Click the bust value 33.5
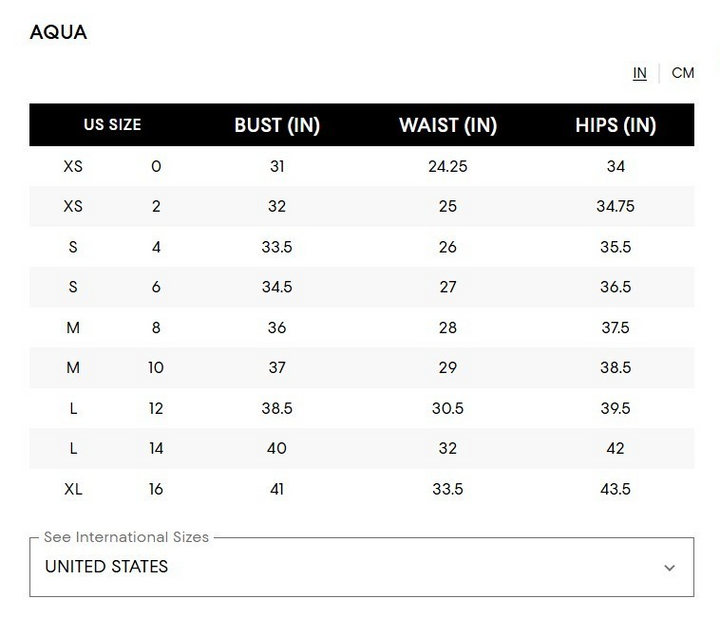 tap(277, 247)
